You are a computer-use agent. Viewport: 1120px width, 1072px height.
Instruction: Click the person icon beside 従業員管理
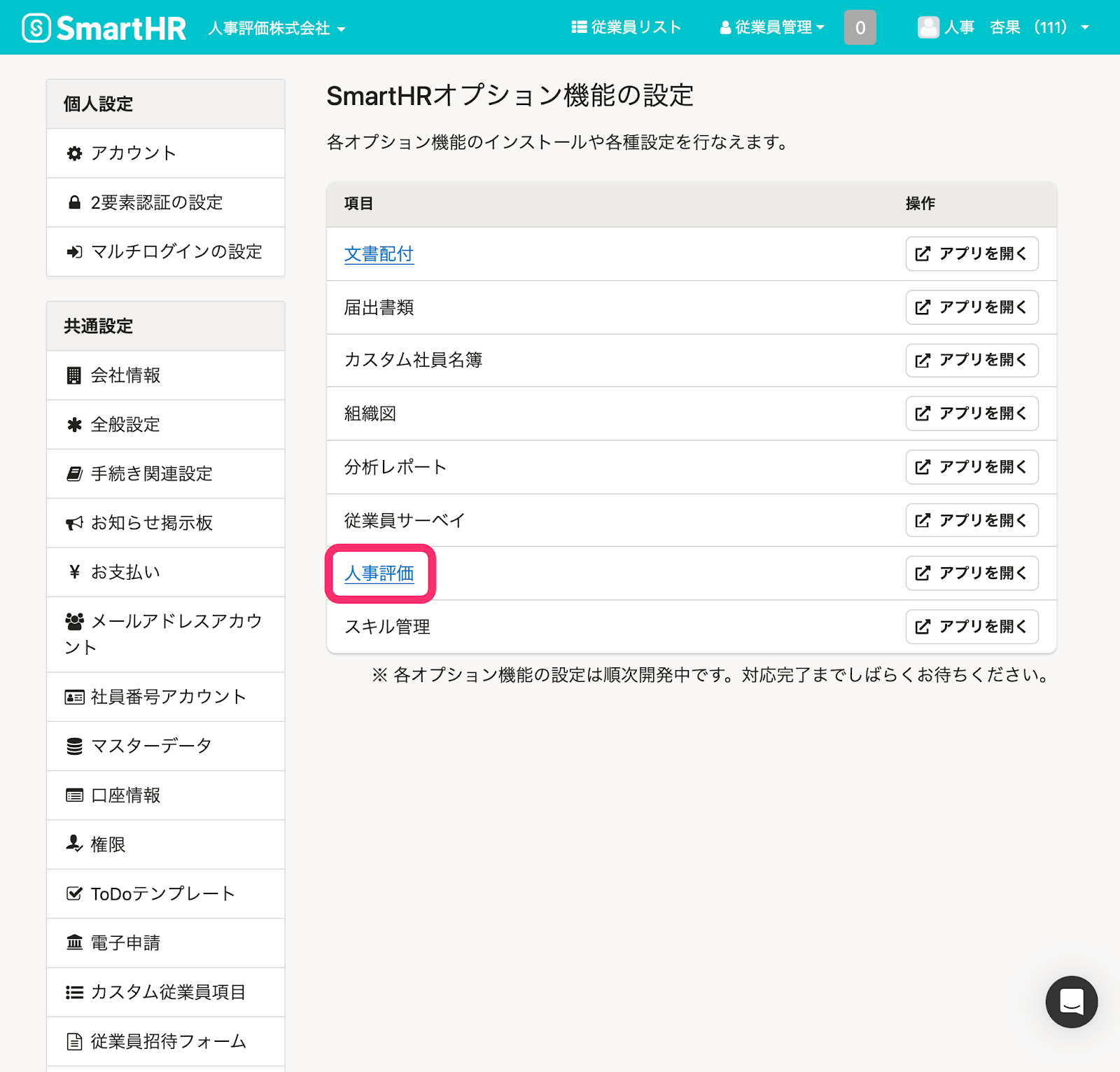tap(725, 27)
